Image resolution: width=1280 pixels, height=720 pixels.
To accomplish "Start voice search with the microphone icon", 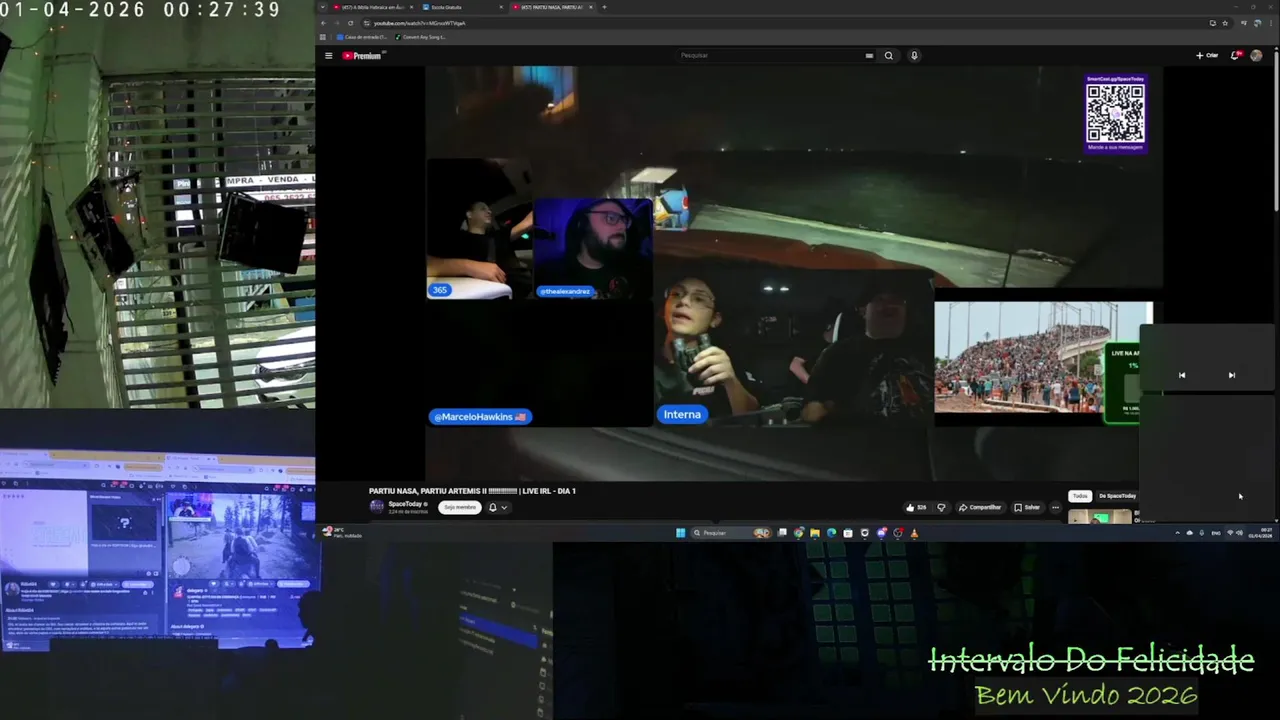I will tap(914, 56).
